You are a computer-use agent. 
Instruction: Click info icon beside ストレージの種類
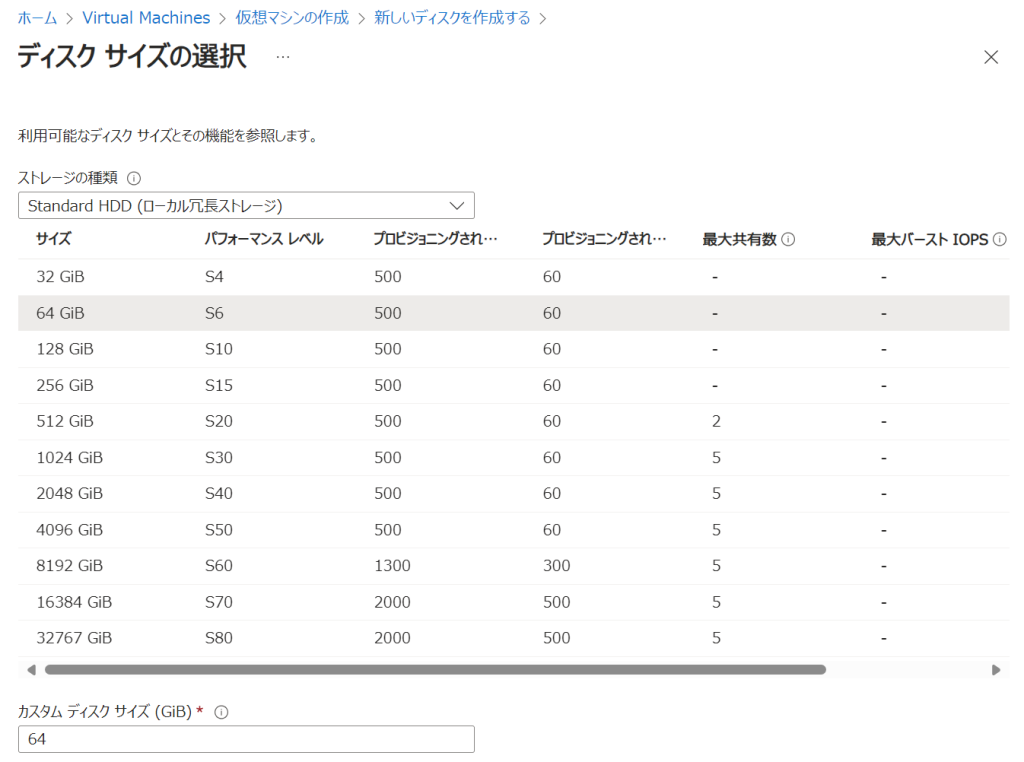click(x=134, y=178)
